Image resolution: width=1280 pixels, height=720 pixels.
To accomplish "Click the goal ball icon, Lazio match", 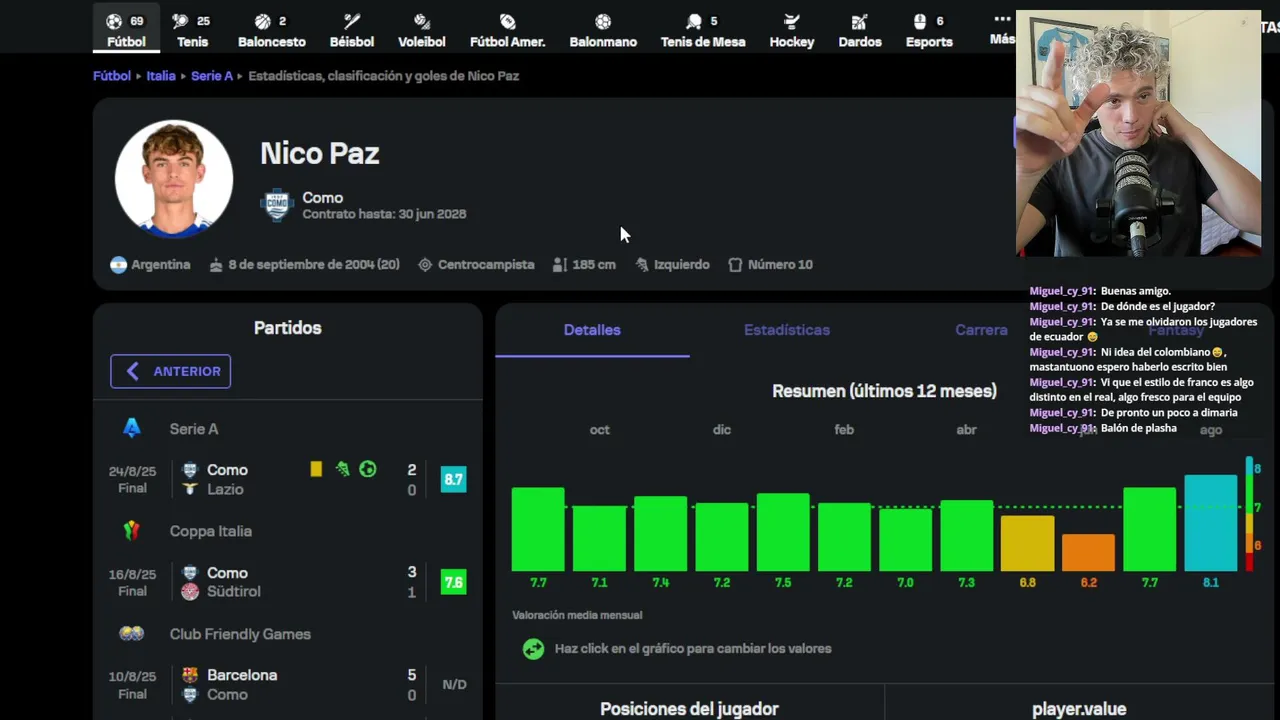I will point(368,469).
